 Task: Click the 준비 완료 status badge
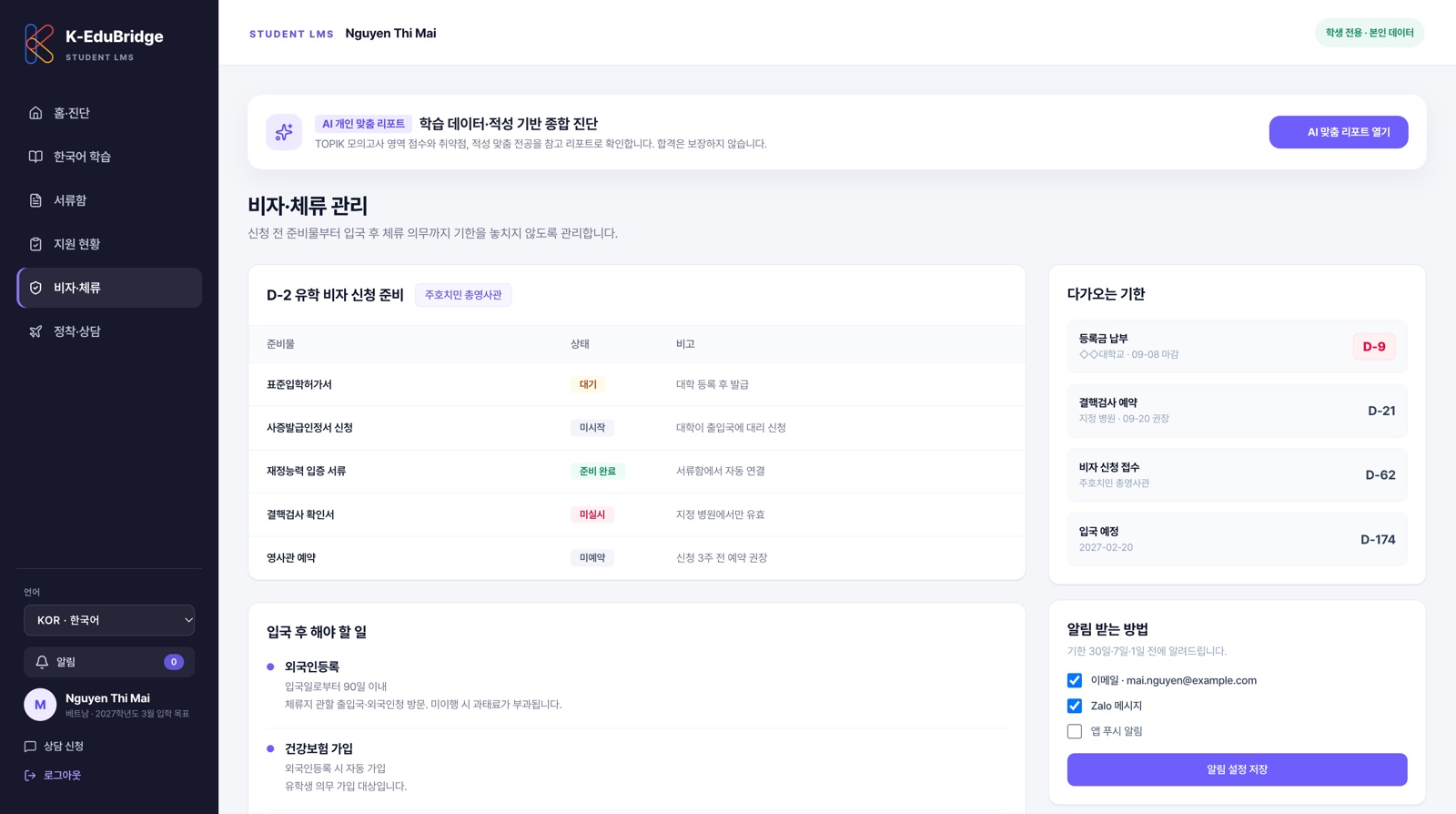(x=598, y=472)
